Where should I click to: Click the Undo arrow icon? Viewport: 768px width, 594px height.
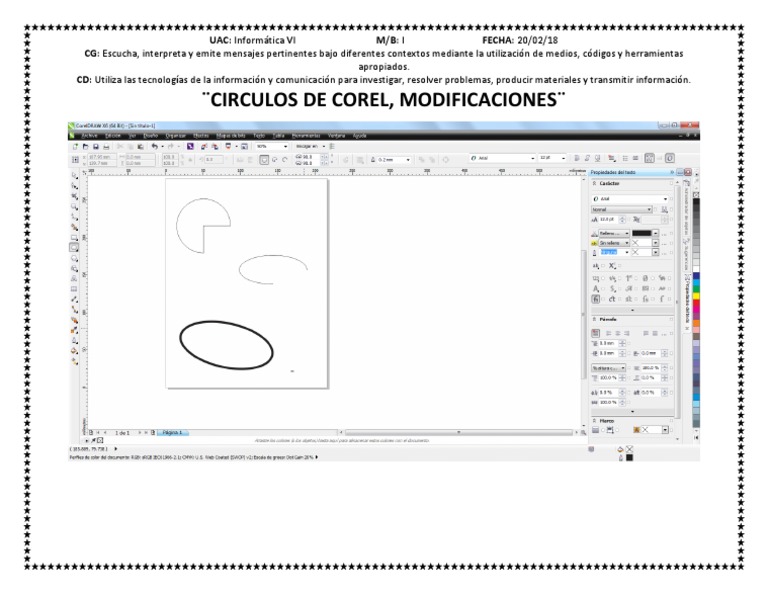(155, 146)
